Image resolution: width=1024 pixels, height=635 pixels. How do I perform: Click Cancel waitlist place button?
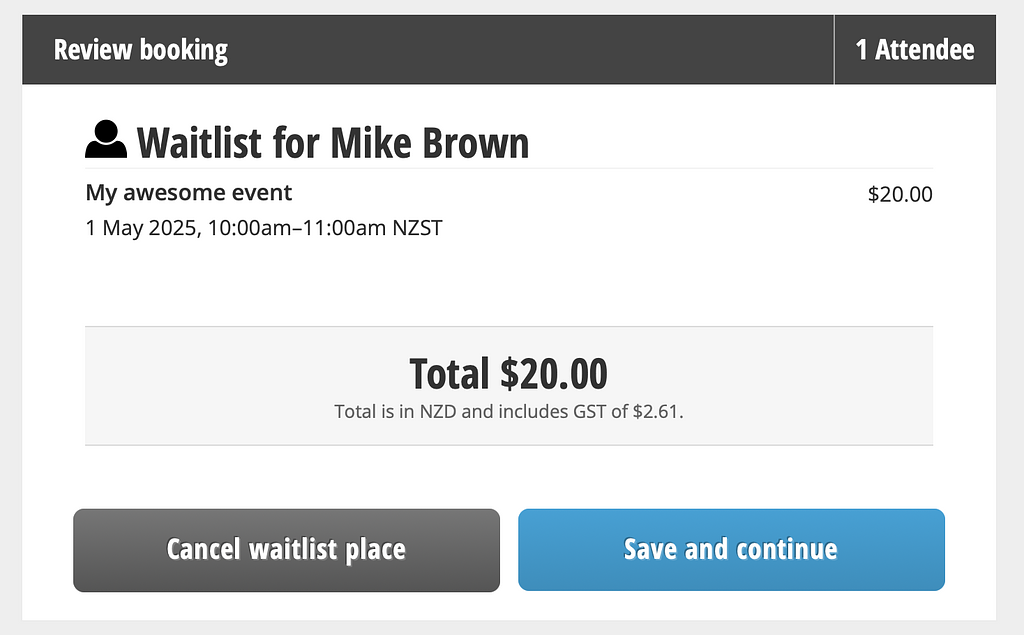coord(287,550)
